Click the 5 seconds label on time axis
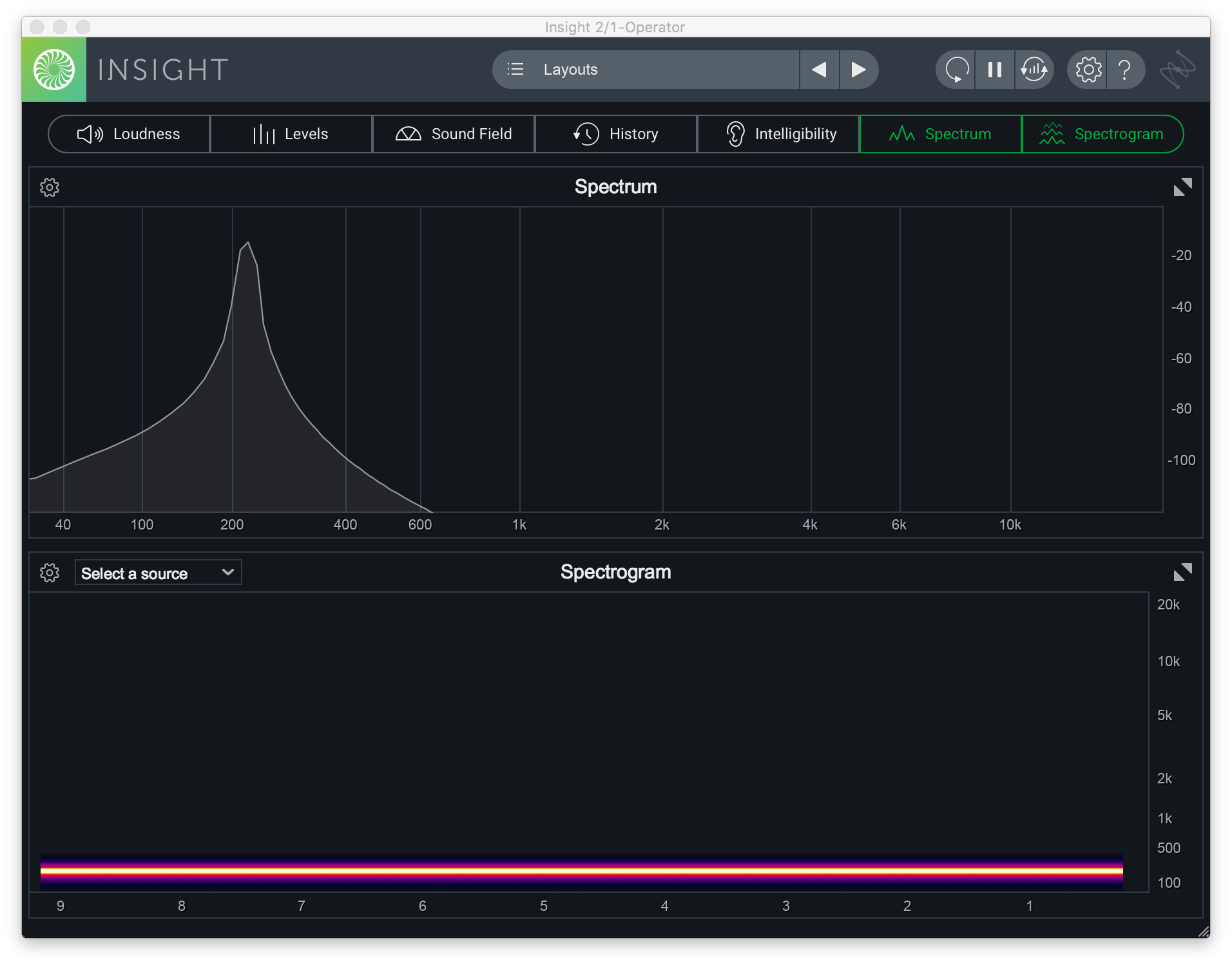1232x965 pixels. [x=544, y=906]
